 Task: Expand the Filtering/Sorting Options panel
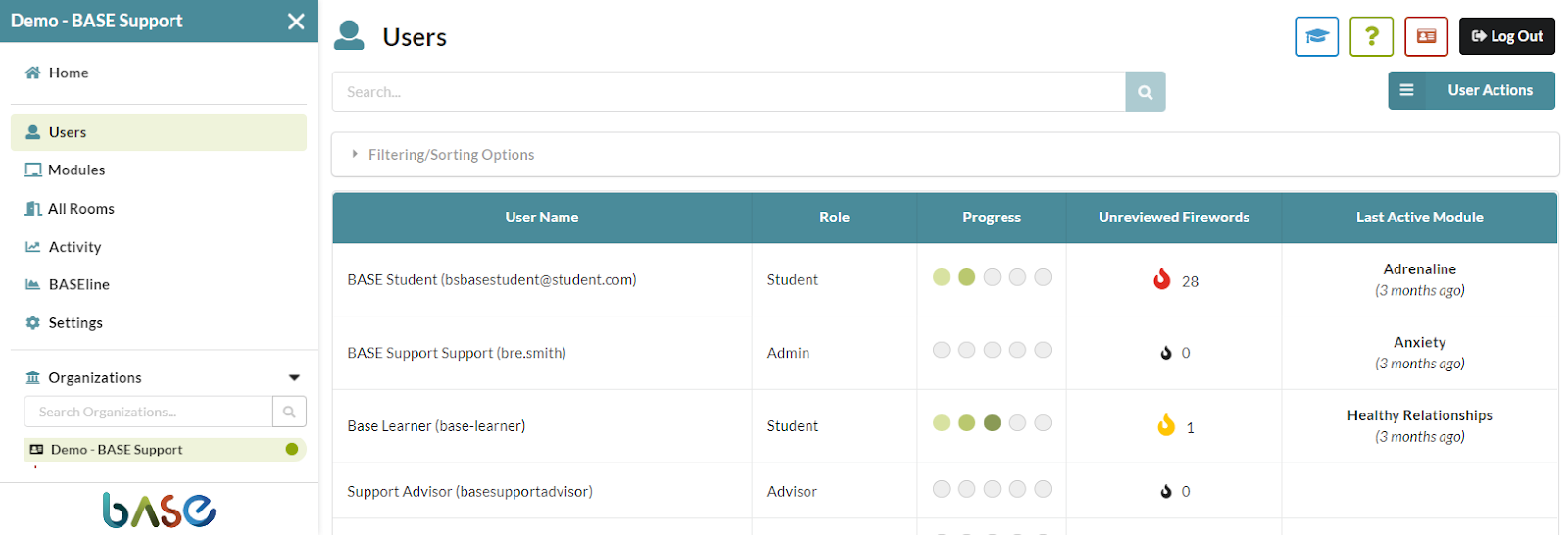click(x=946, y=155)
